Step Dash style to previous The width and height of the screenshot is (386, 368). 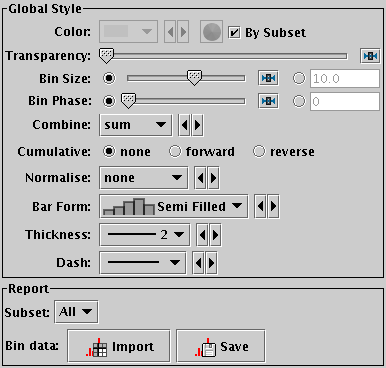click(198, 263)
